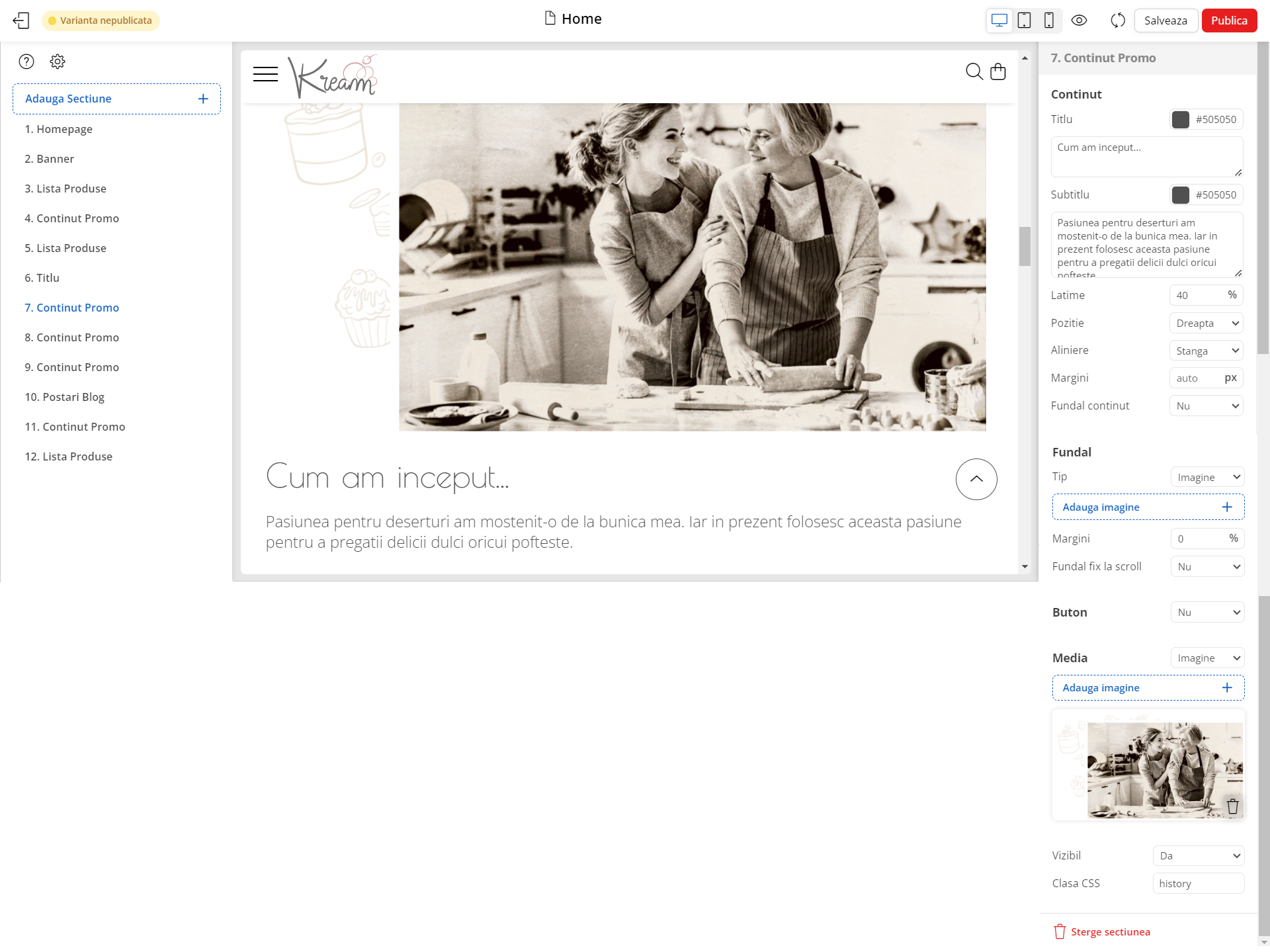This screenshot has height=952, width=1270.
Task: Switch to mobile phone preview mode
Action: [x=1048, y=21]
